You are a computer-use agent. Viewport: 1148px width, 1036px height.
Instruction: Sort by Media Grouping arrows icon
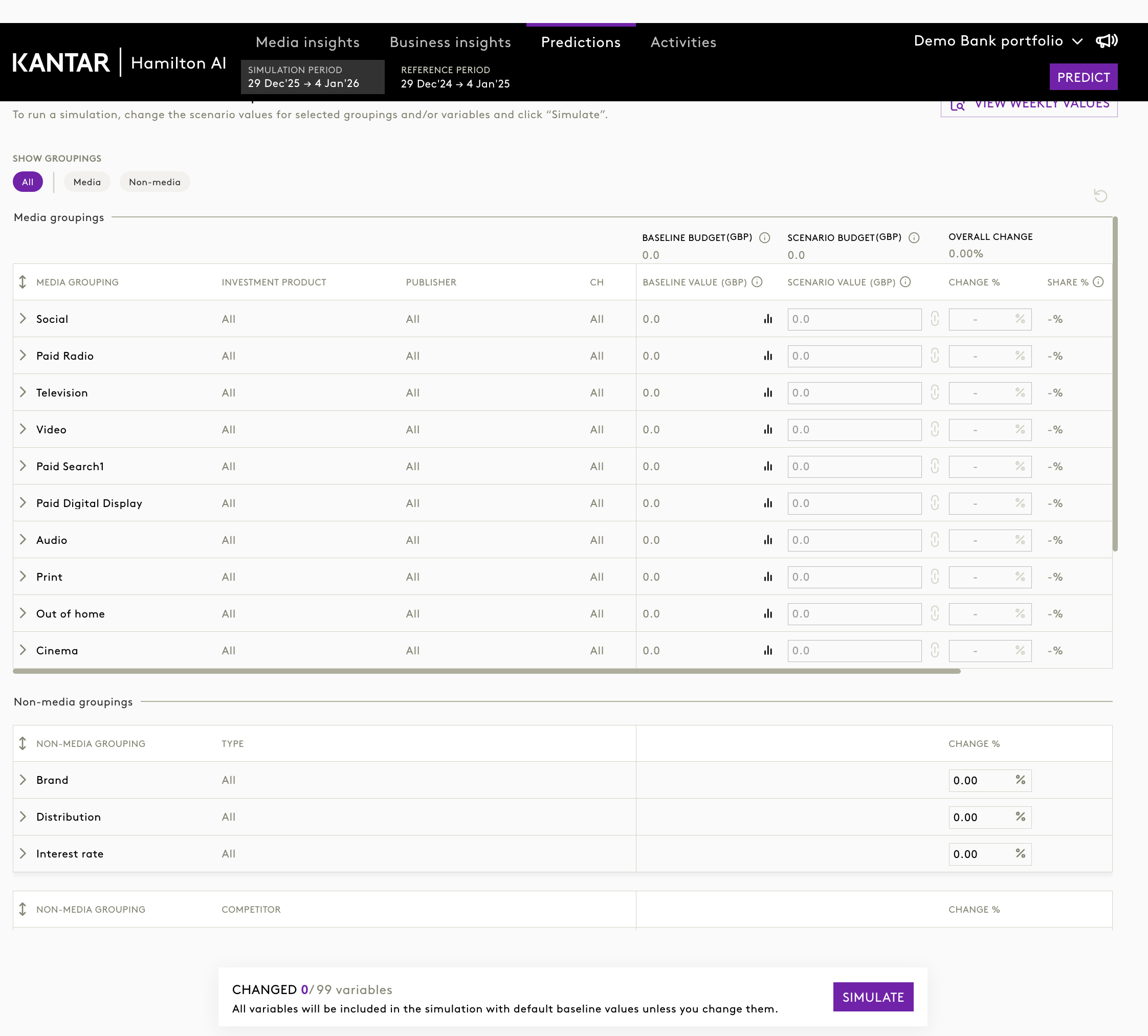click(x=23, y=282)
